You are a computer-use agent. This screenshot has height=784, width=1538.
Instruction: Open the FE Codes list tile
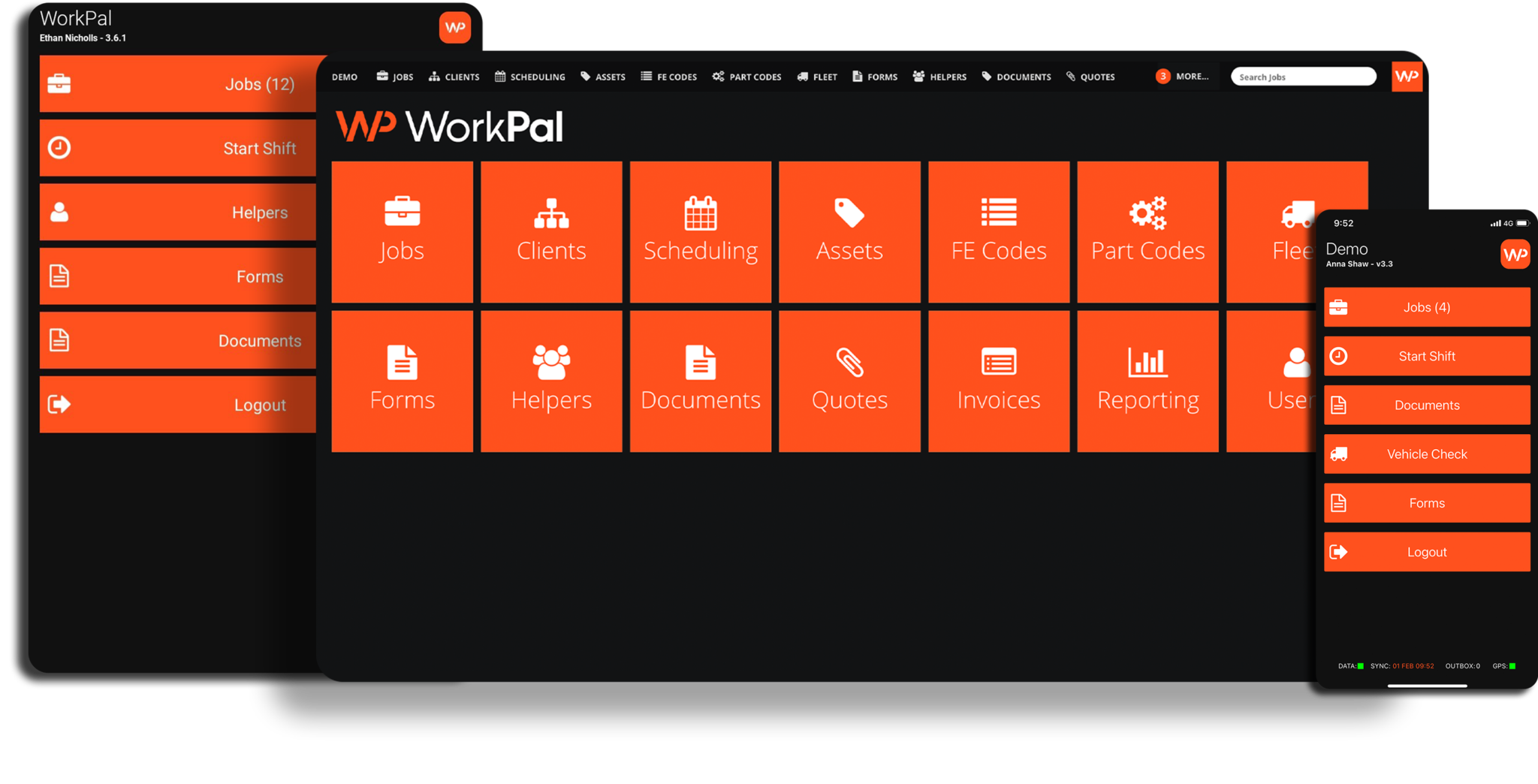[x=998, y=231]
